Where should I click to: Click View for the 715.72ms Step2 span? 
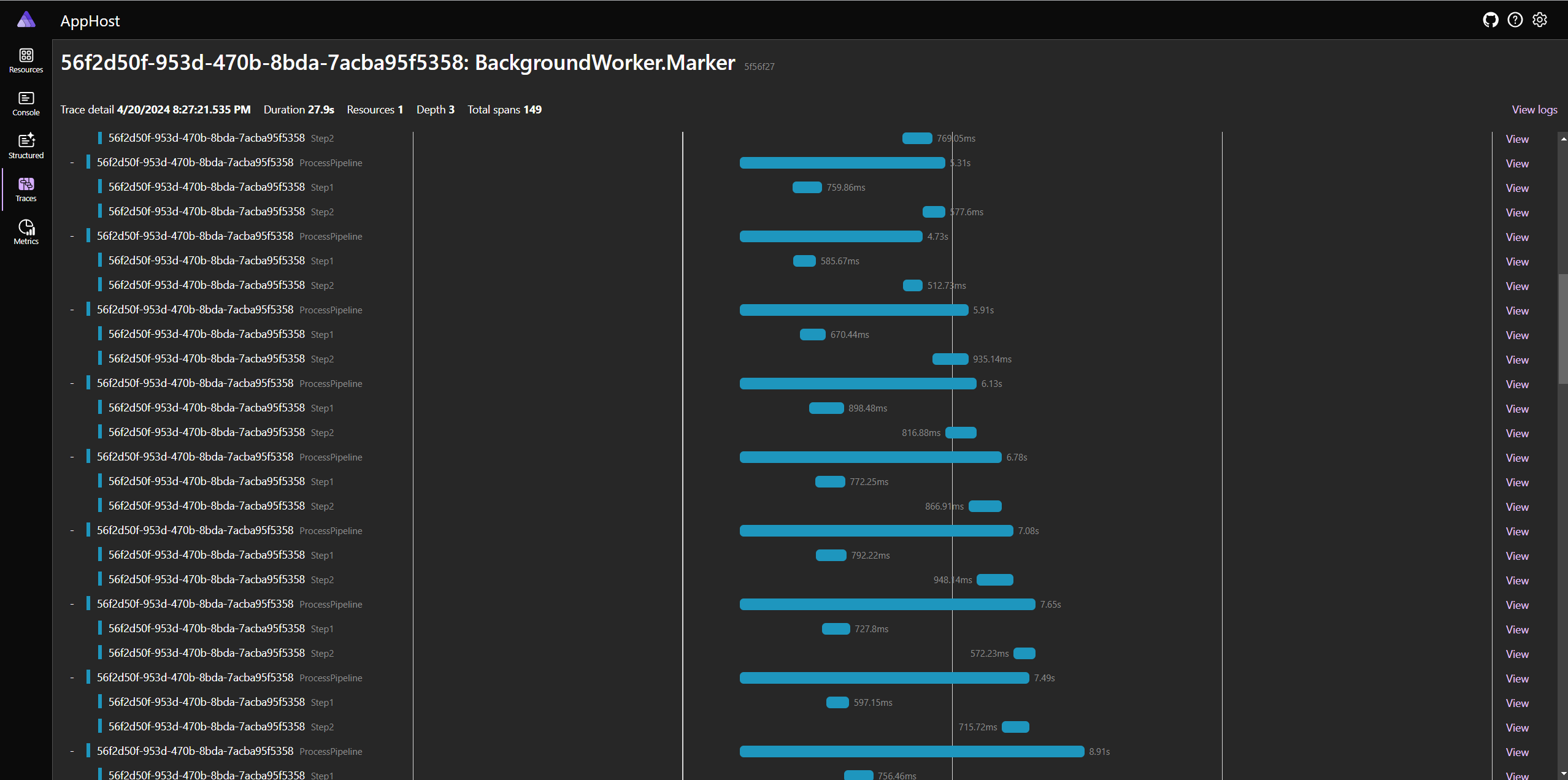tap(1517, 728)
